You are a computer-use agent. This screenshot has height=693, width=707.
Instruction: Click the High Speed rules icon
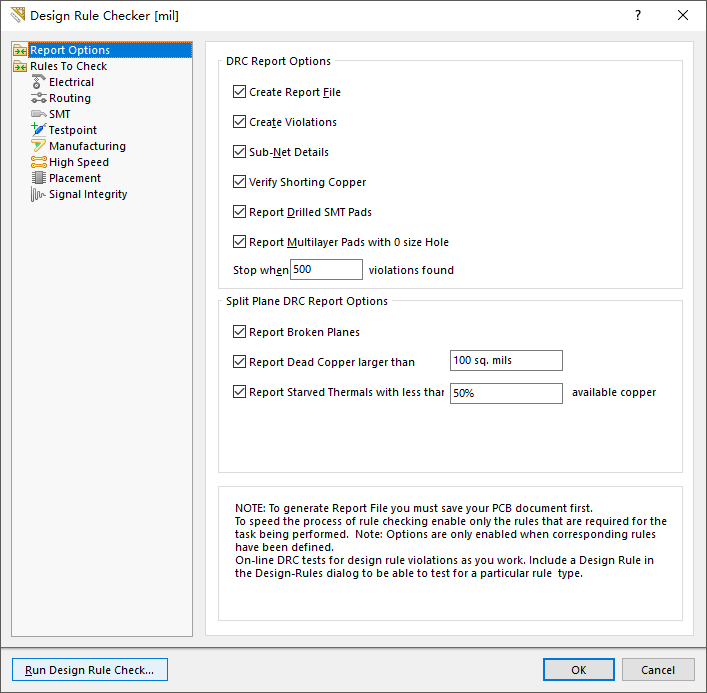click(38, 162)
